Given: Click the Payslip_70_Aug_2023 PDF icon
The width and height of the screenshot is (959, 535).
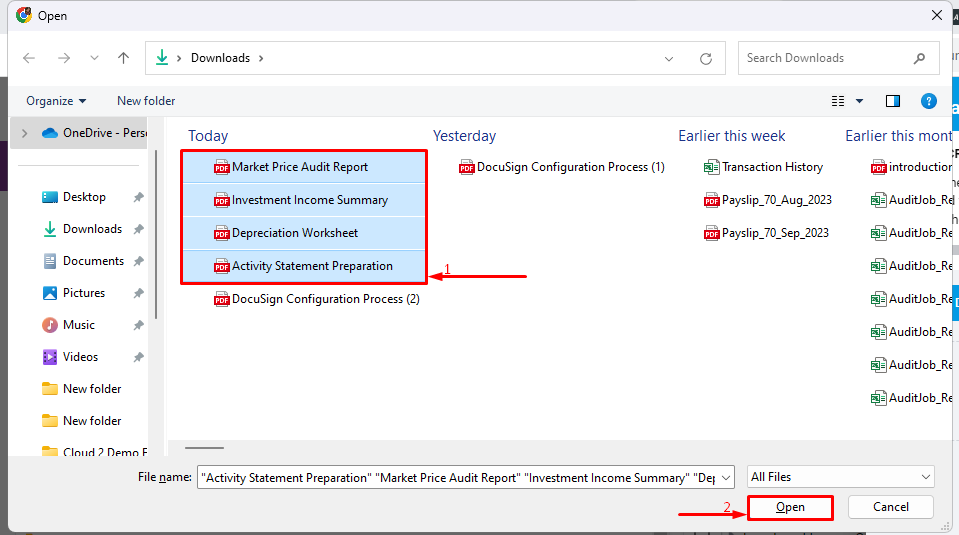Looking at the screenshot, I should click(x=712, y=200).
